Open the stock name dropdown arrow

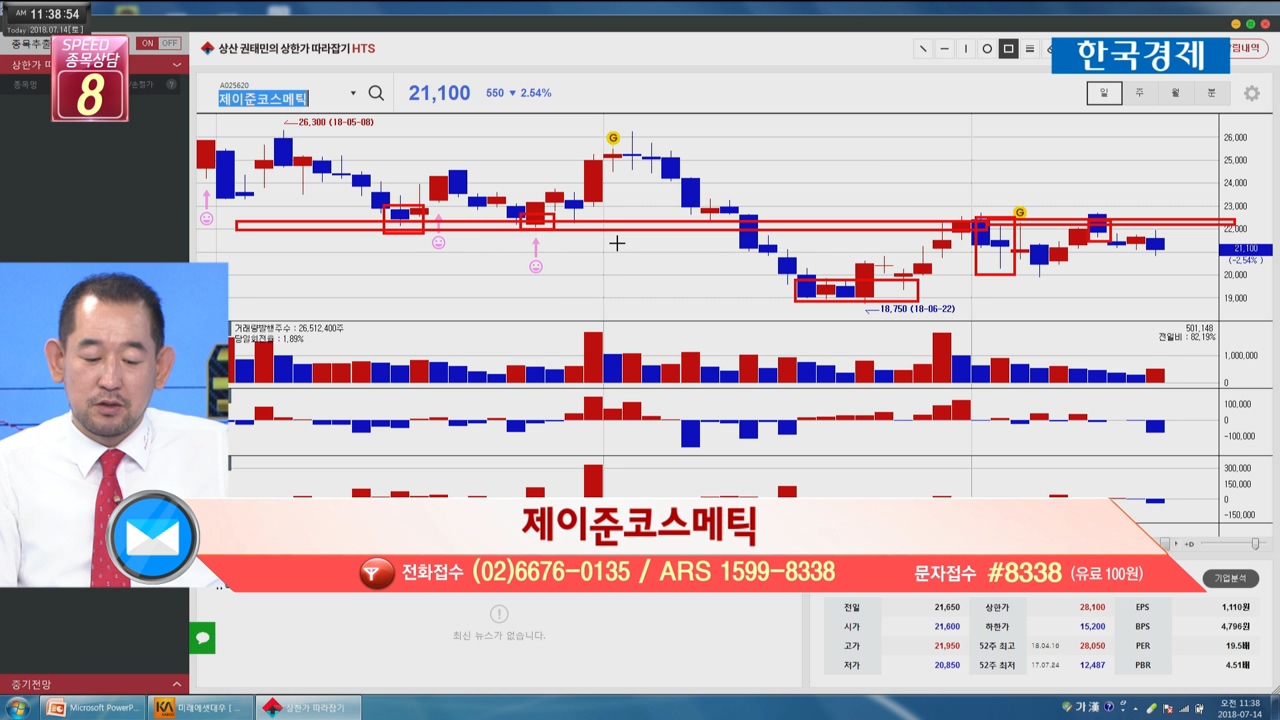pos(352,94)
